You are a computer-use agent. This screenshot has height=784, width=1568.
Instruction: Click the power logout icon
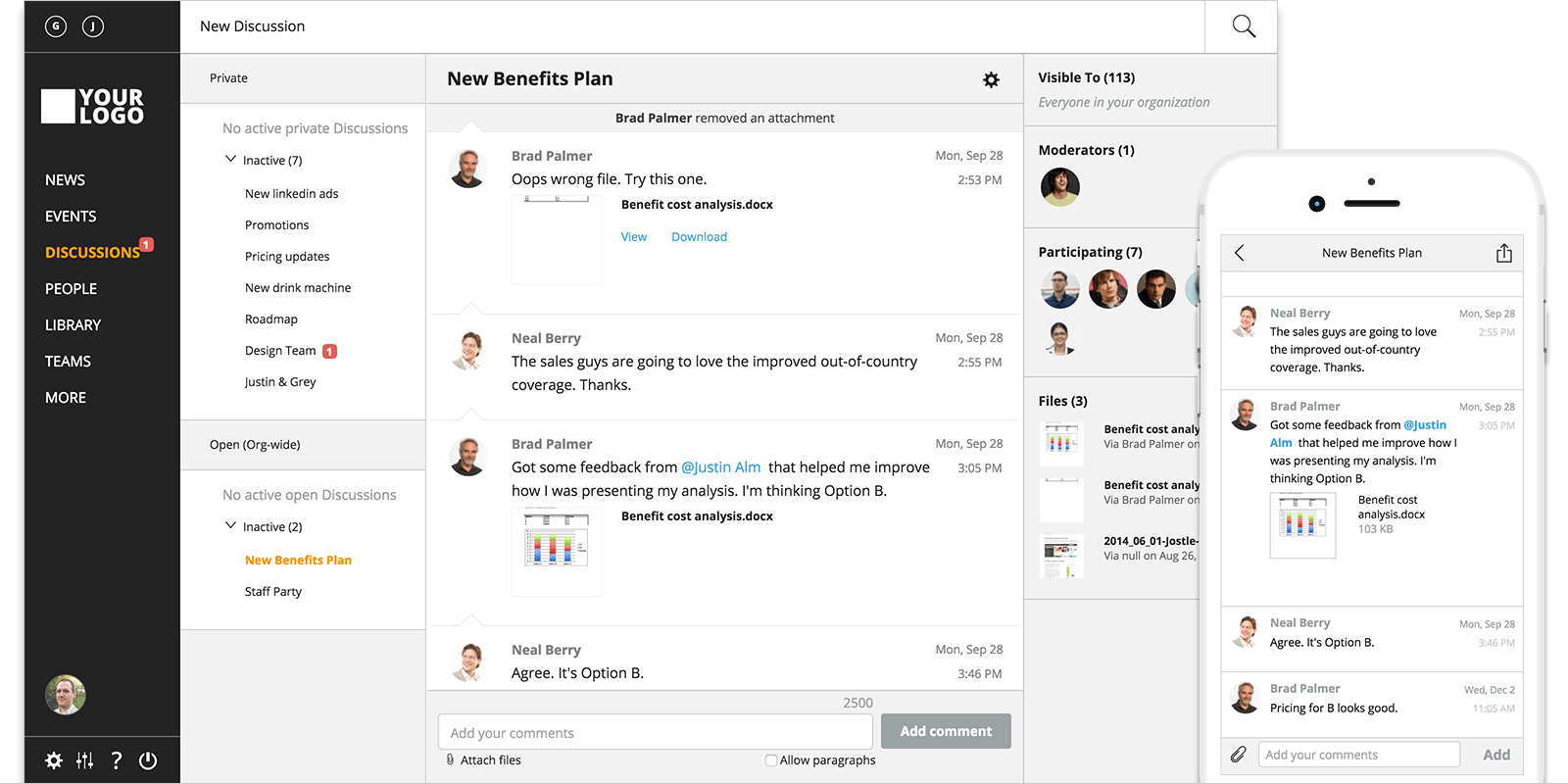tap(148, 760)
